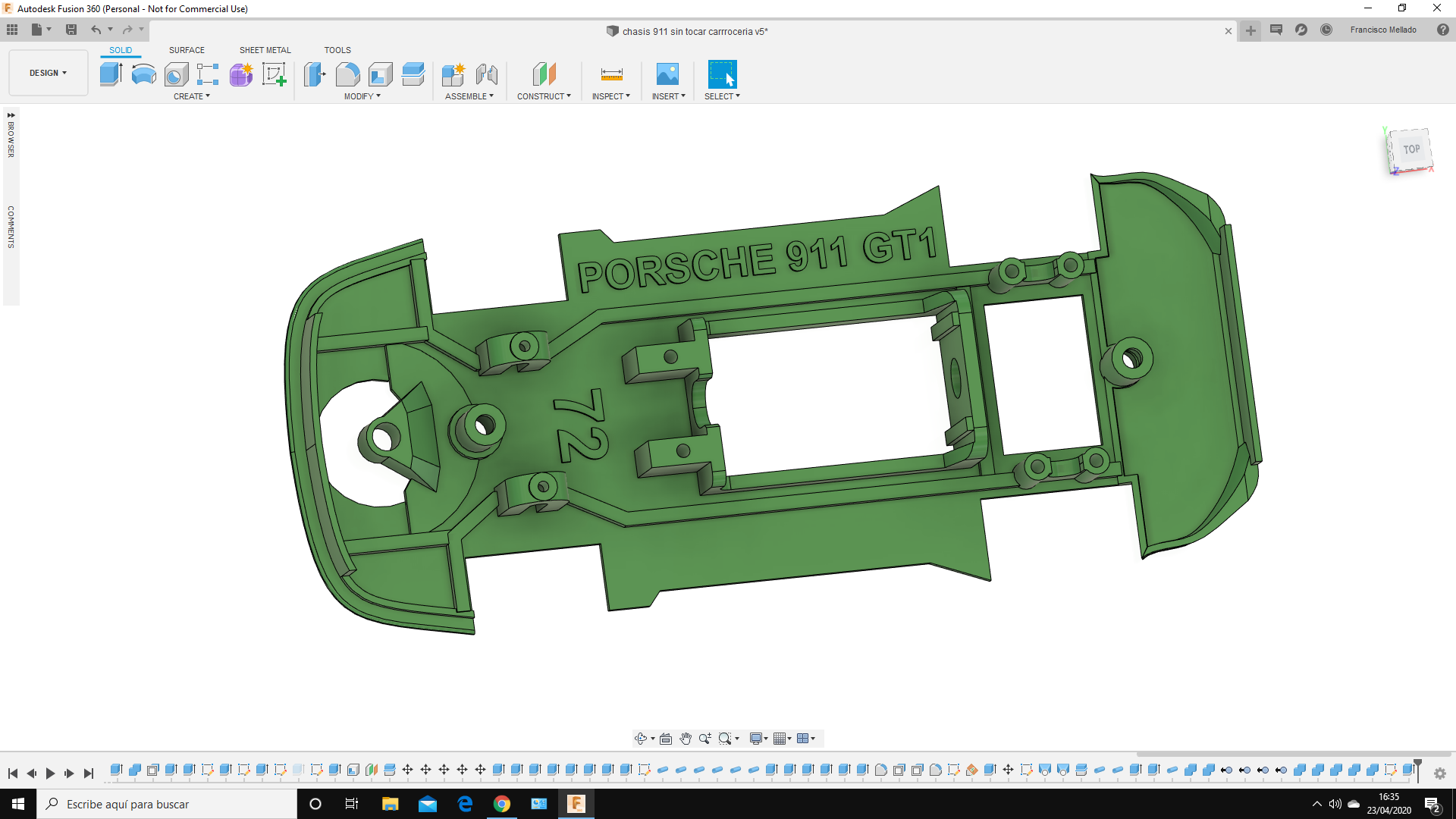Open the Create Form tool
This screenshot has height=819, width=1456.
tap(241, 74)
